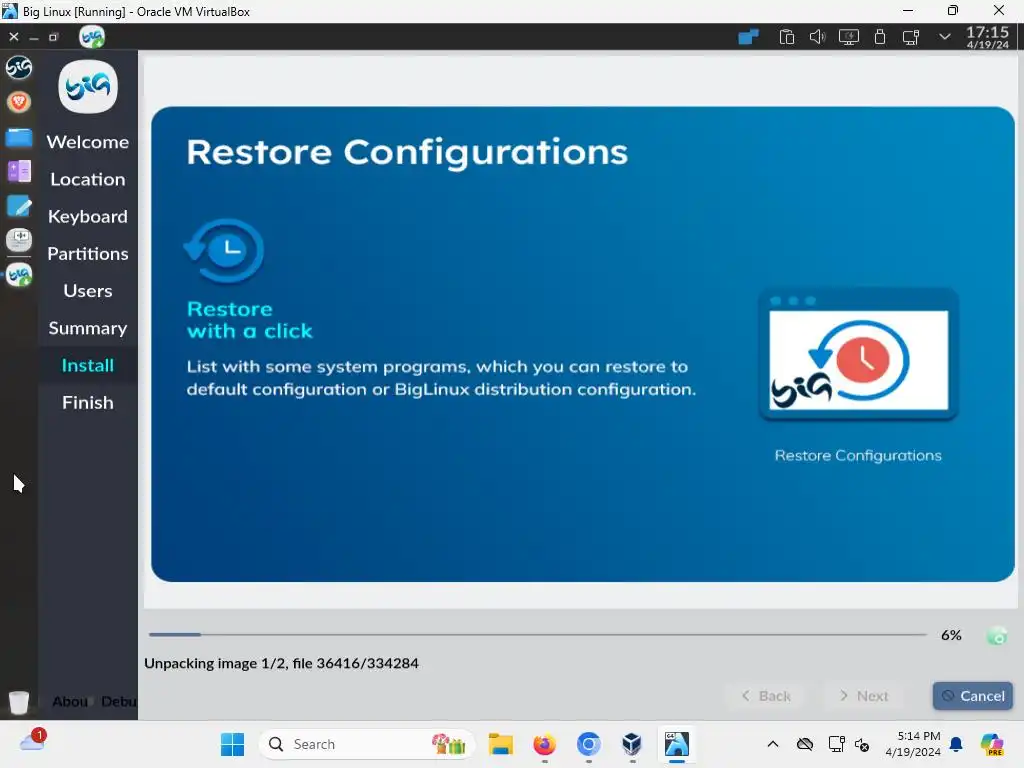
Task: Open the blue network tray icon
Action: (748, 37)
